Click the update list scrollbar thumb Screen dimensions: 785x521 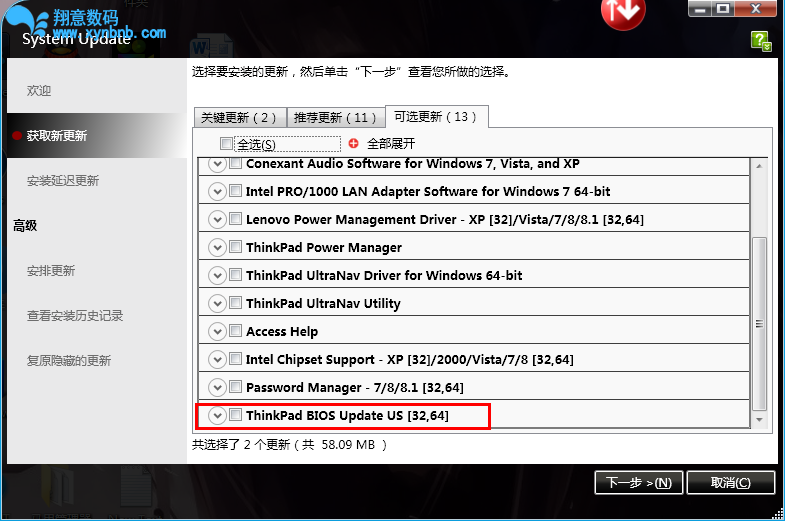pos(759,324)
